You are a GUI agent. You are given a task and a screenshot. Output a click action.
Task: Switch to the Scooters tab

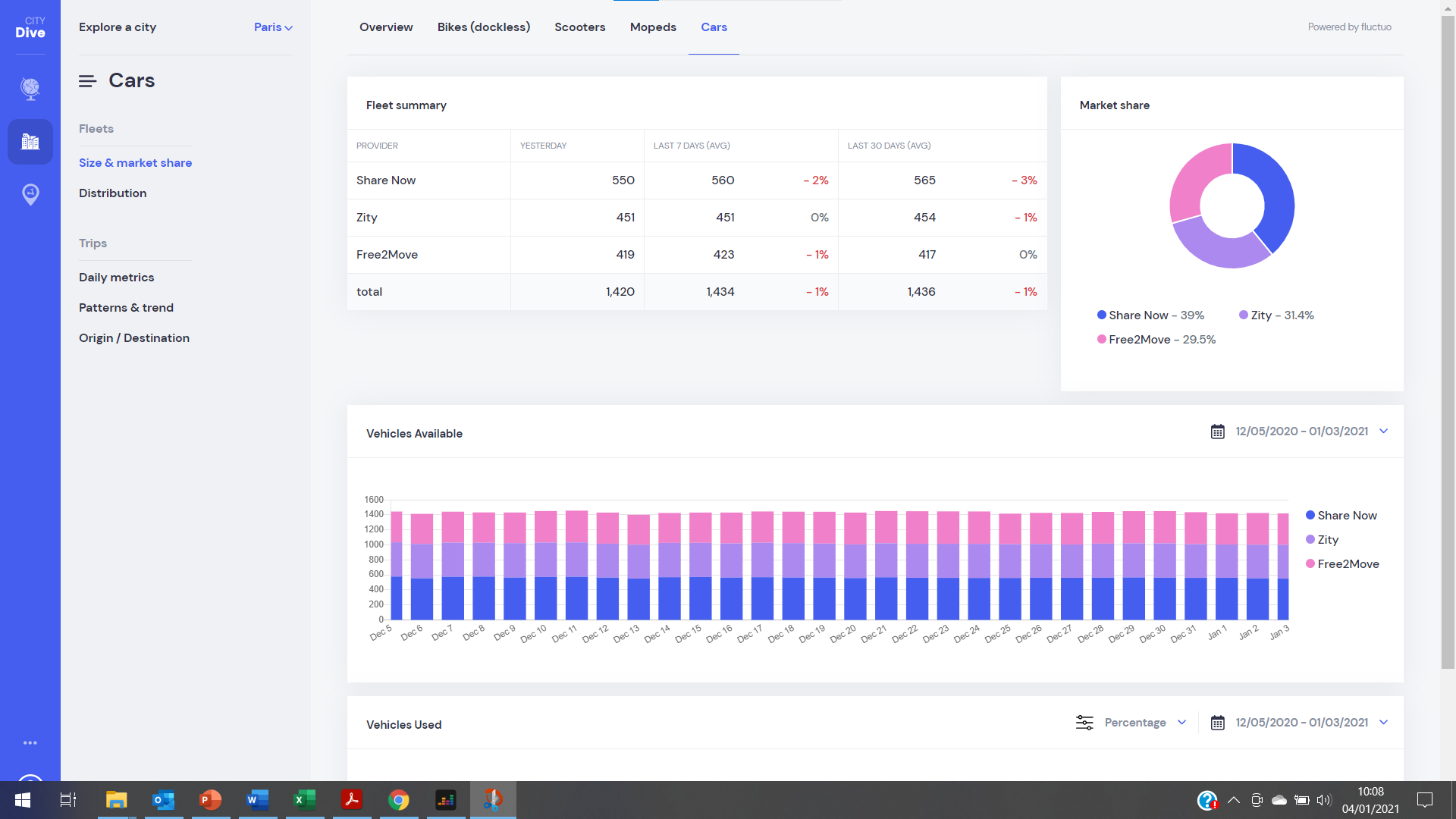pyautogui.click(x=579, y=27)
